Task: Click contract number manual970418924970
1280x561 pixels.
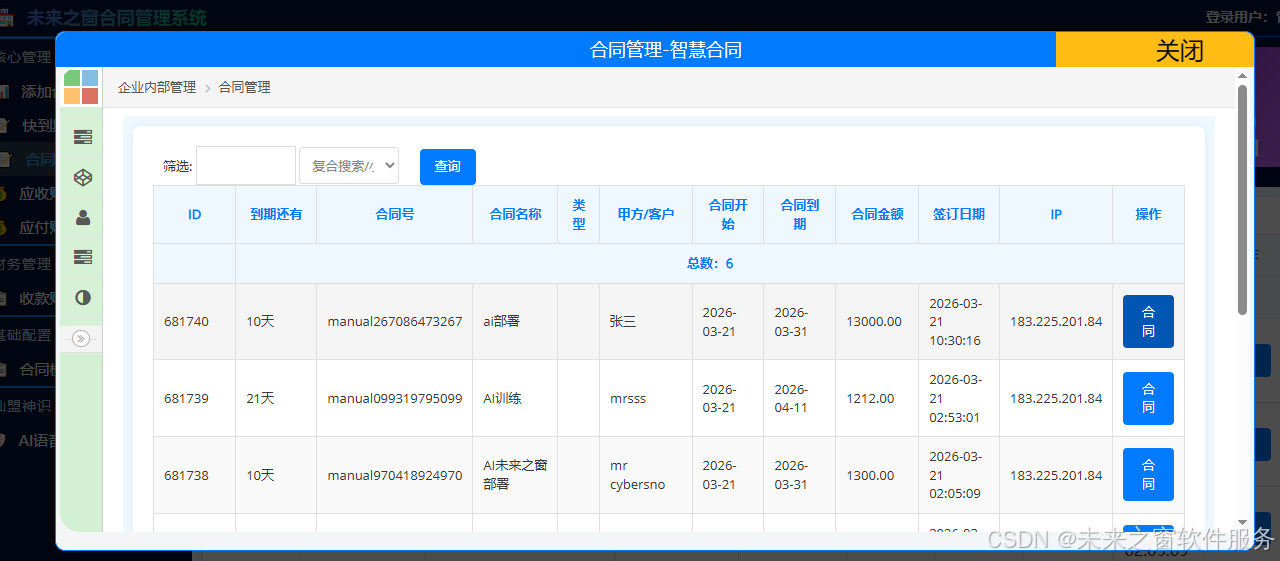Action: point(395,475)
